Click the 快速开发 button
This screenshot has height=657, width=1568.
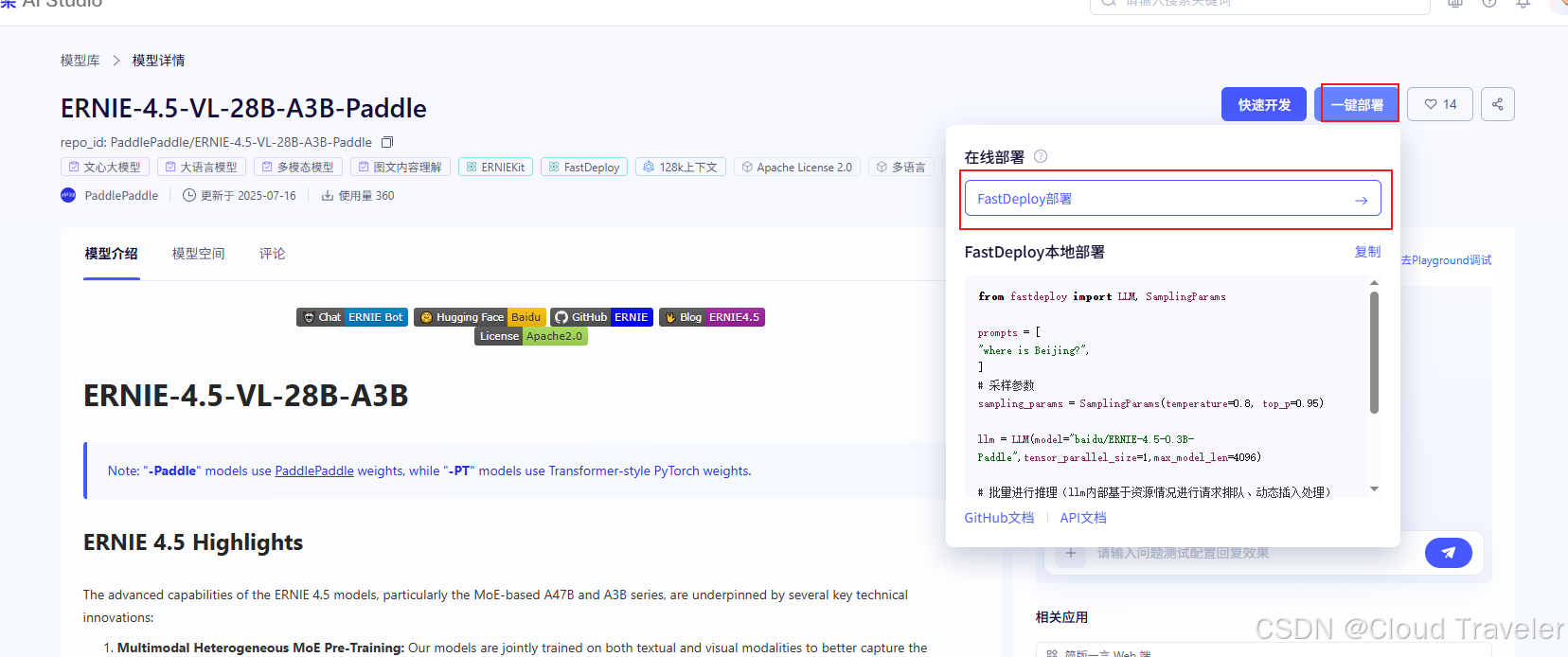click(x=1264, y=104)
